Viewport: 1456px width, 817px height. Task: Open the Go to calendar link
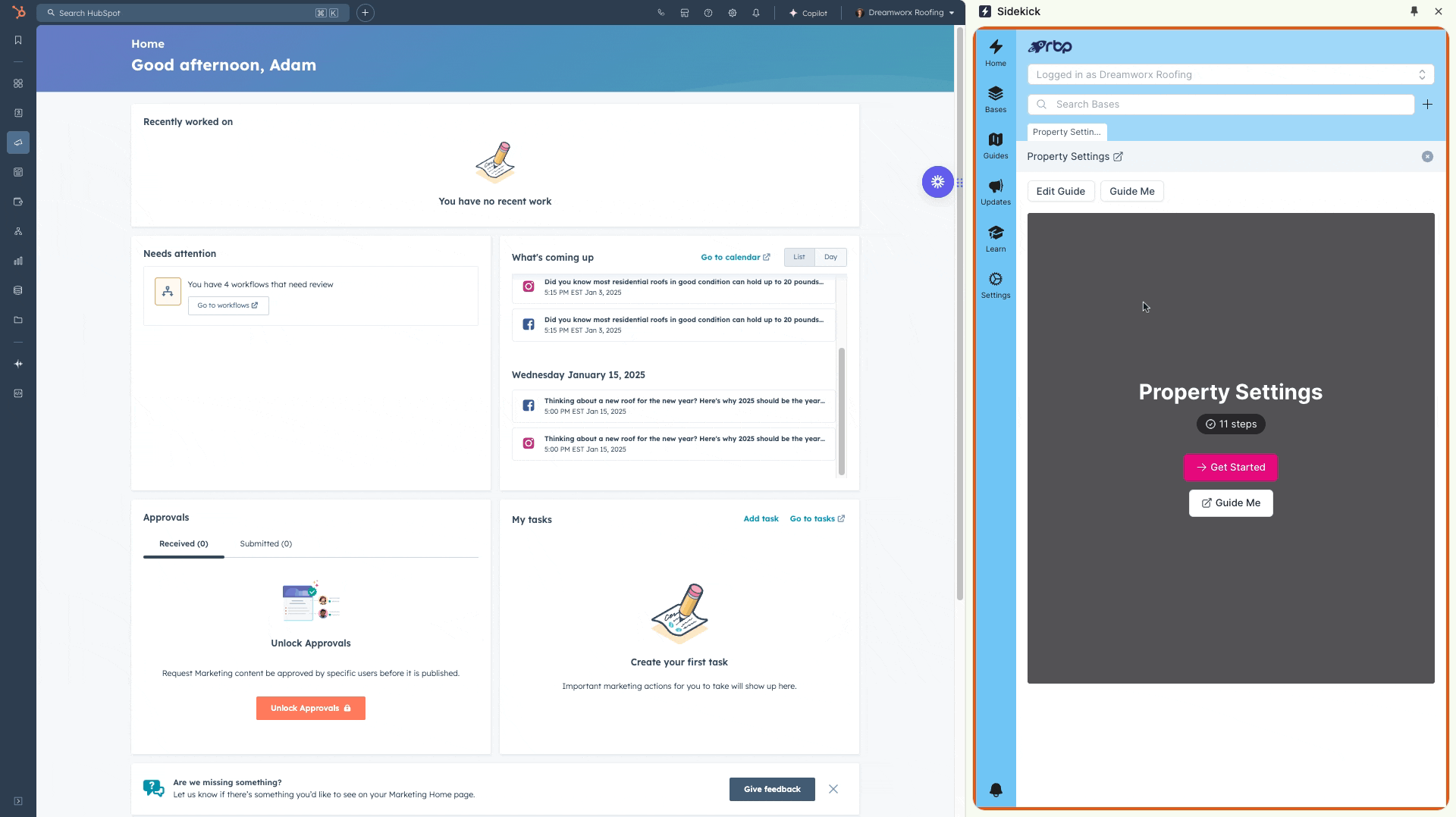pos(734,257)
